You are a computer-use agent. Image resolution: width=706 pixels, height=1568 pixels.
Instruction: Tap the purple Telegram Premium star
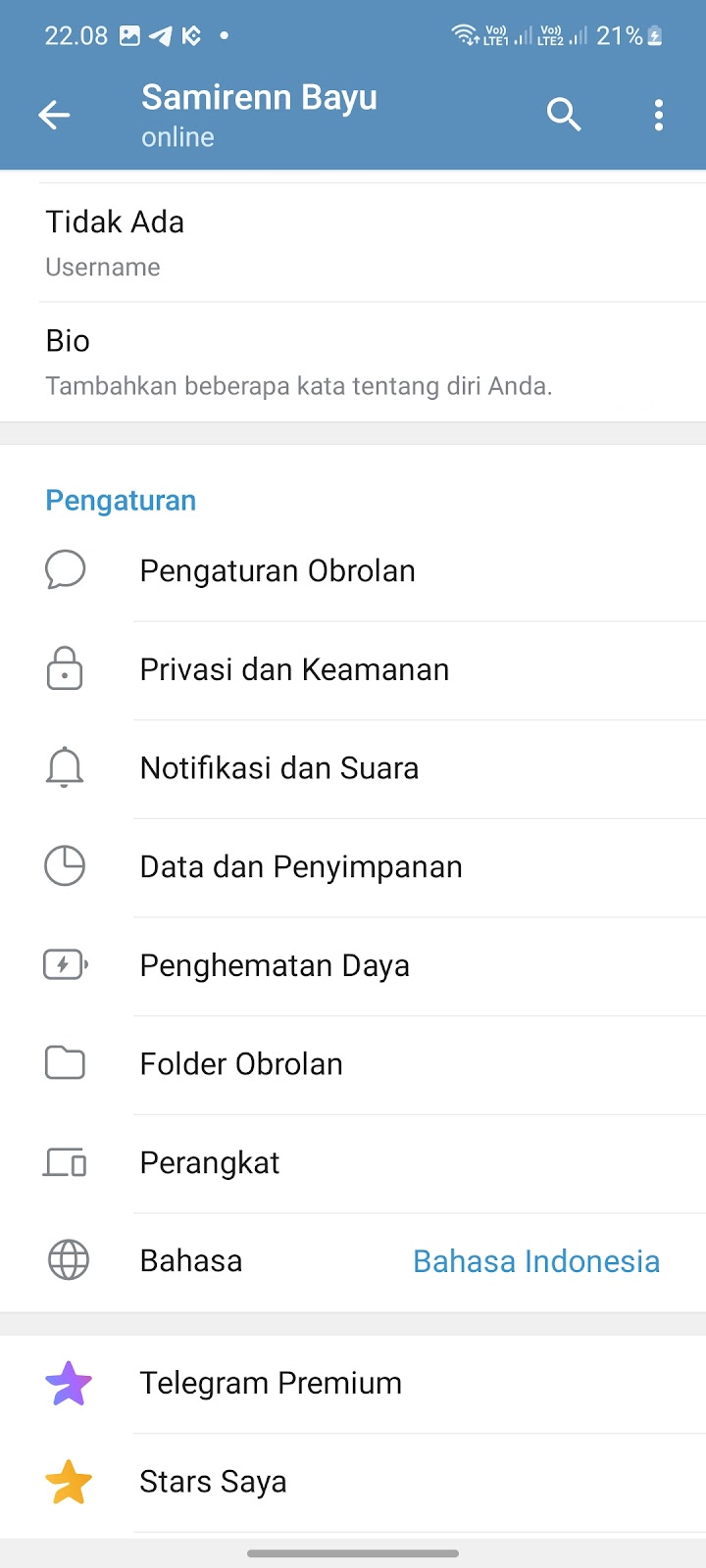pos(69,1383)
